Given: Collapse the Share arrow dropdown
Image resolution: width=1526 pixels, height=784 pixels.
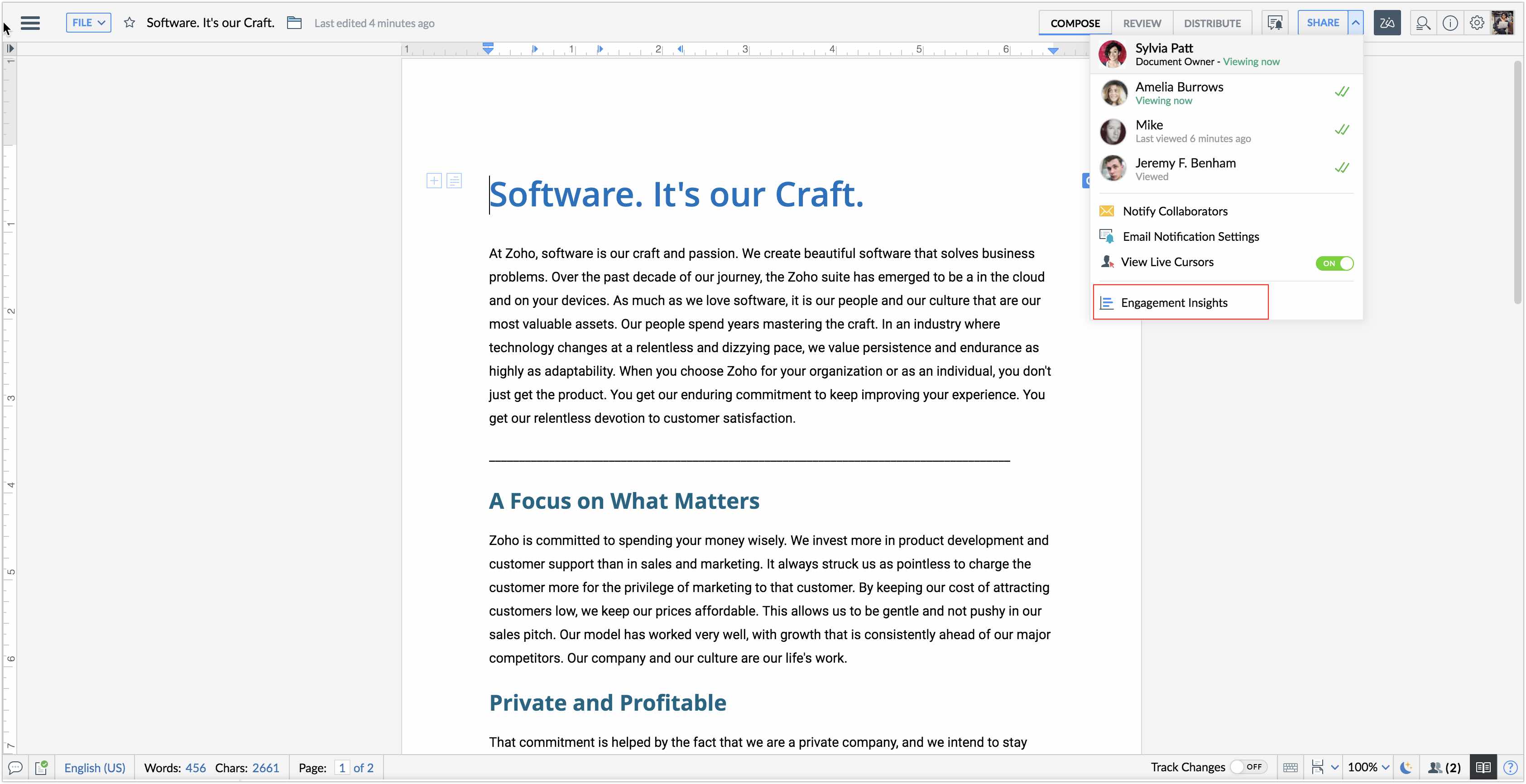Looking at the screenshot, I should coord(1355,23).
